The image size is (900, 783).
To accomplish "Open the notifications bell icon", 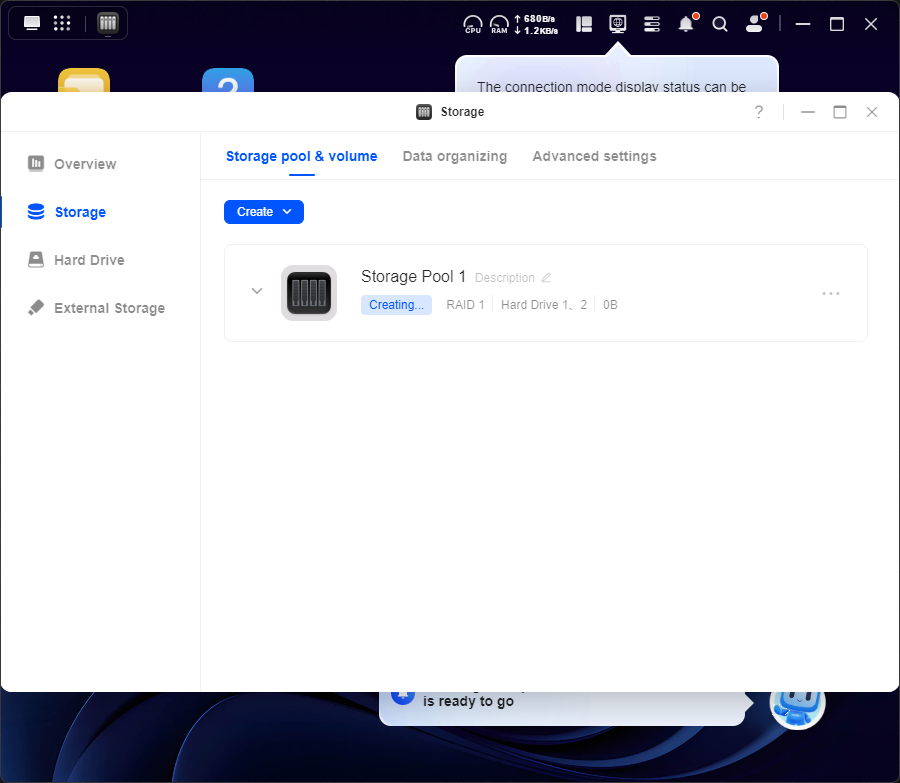I will pos(686,24).
